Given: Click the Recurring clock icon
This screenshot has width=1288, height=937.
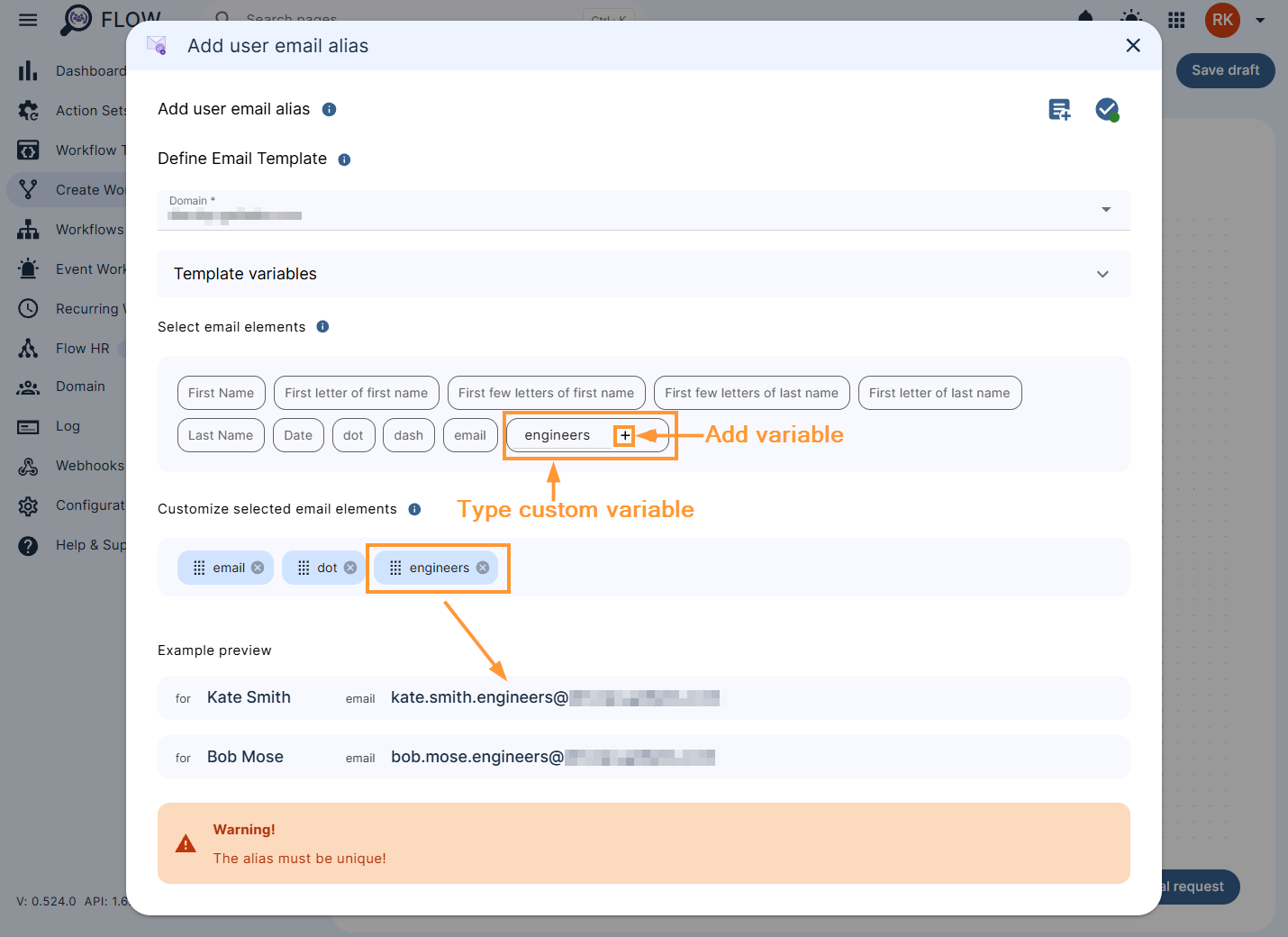Looking at the screenshot, I should pyautogui.click(x=28, y=308).
